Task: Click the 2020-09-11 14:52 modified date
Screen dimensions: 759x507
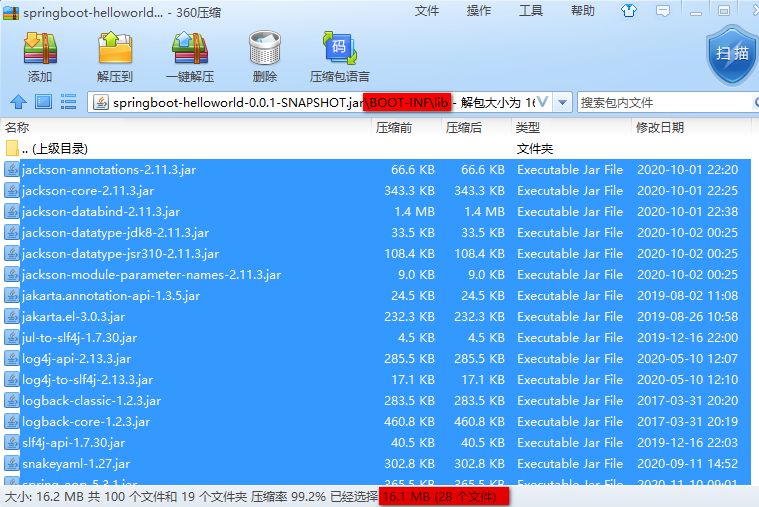Action: 687,463
